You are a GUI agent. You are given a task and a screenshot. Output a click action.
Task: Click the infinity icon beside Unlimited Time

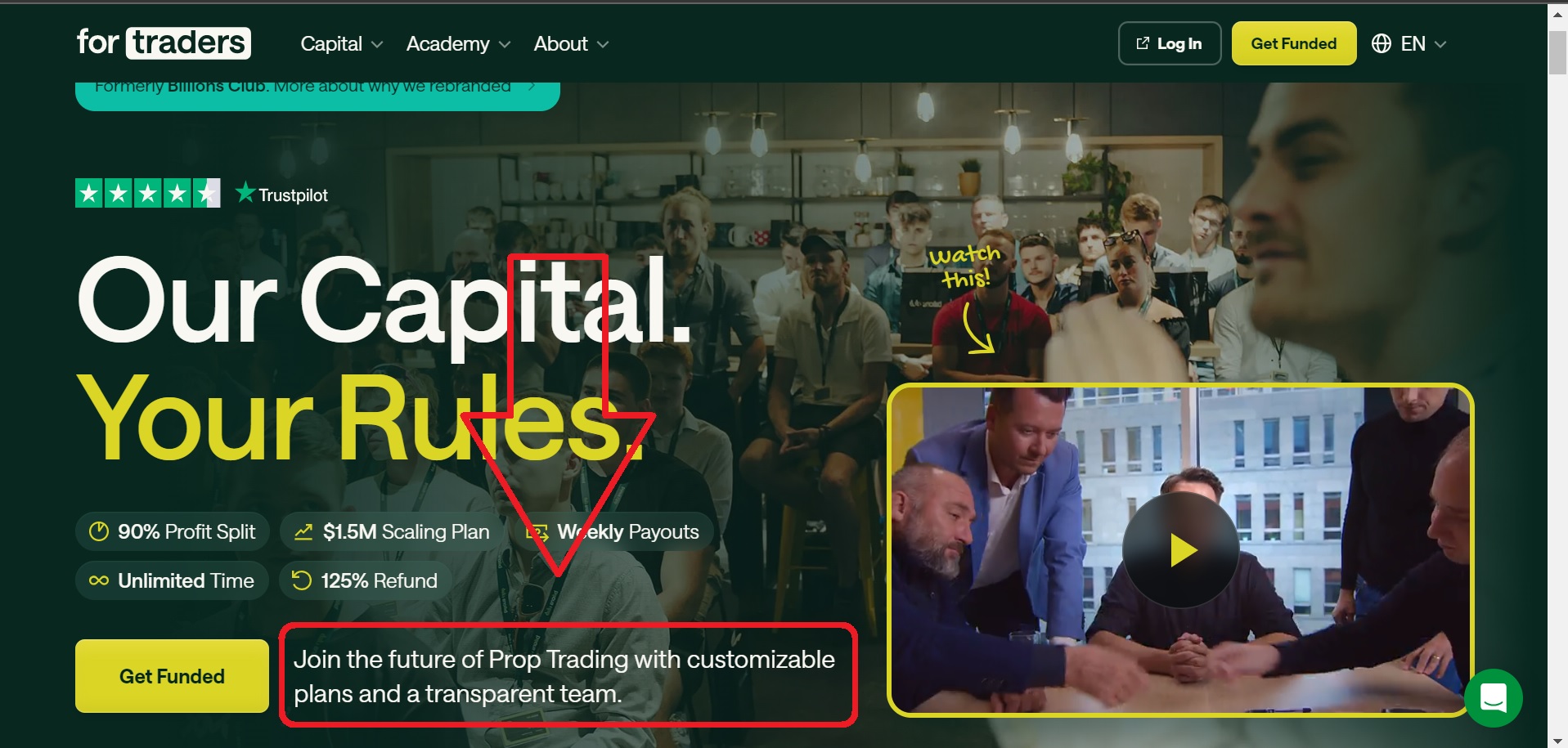coord(99,580)
